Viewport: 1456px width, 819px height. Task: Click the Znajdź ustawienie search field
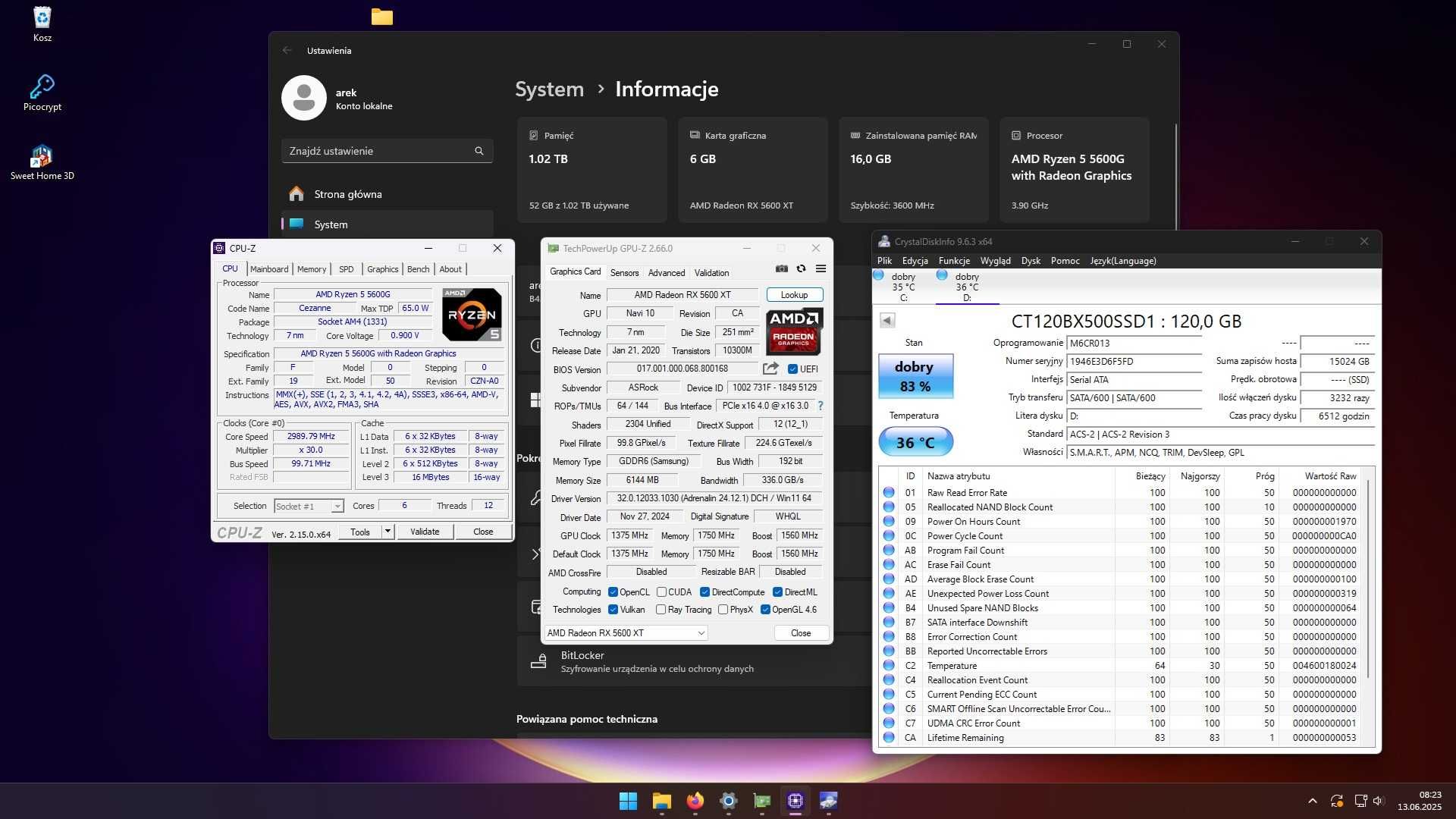point(387,151)
